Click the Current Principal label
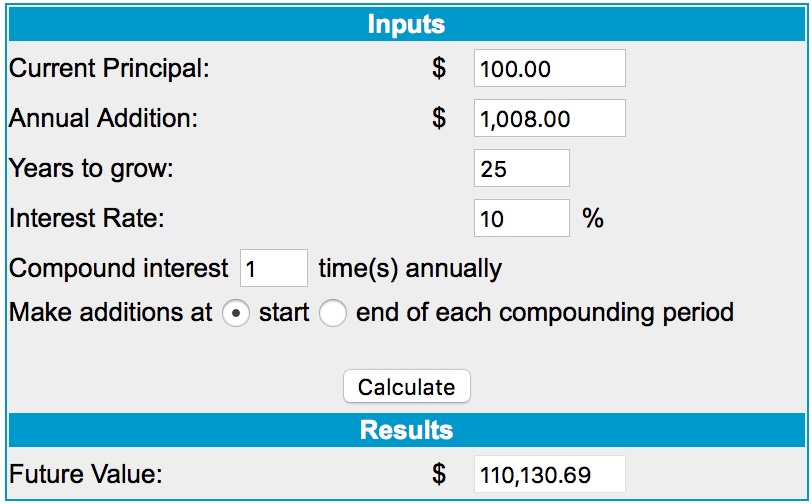 [110, 69]
